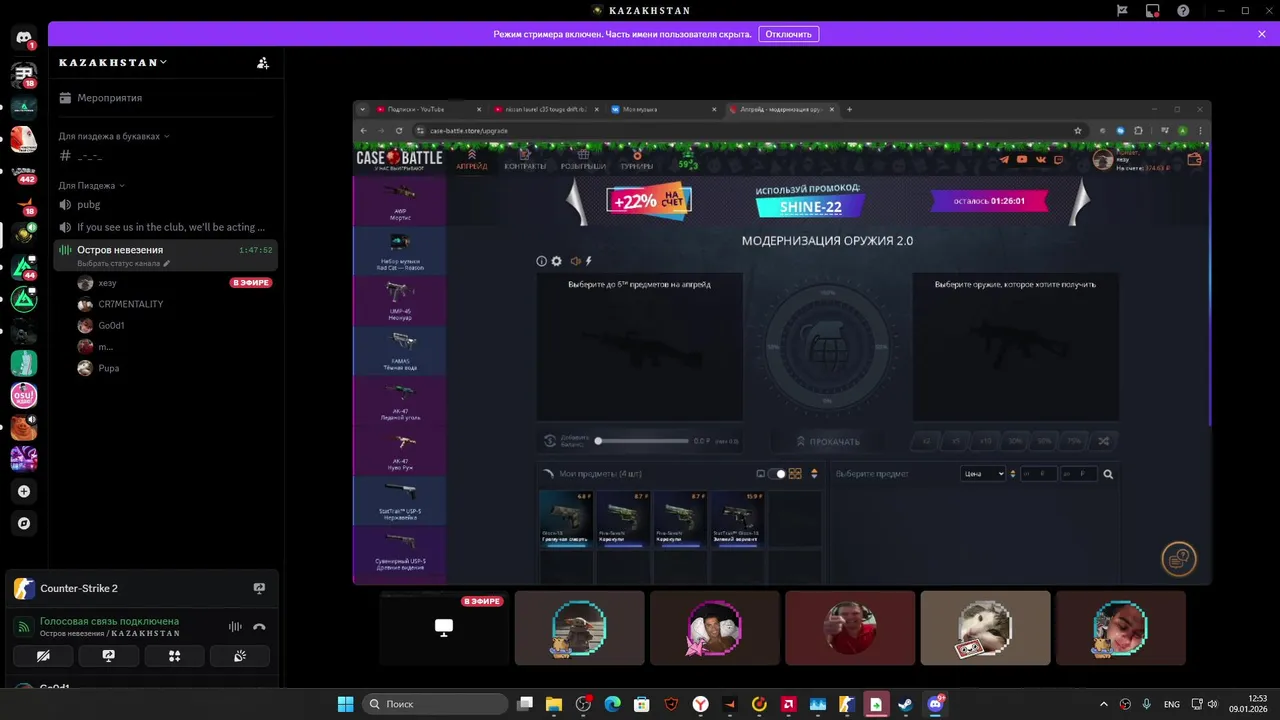Open Мероприятия events entry
The height and width of the screenshot is (720, 1280).
(165, 98)
